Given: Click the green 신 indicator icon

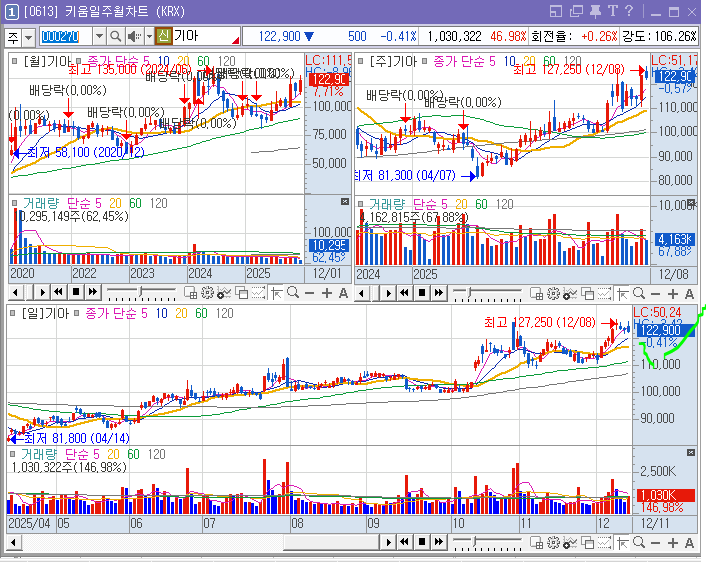Looking at the screenshot, I should pos(164,36).
